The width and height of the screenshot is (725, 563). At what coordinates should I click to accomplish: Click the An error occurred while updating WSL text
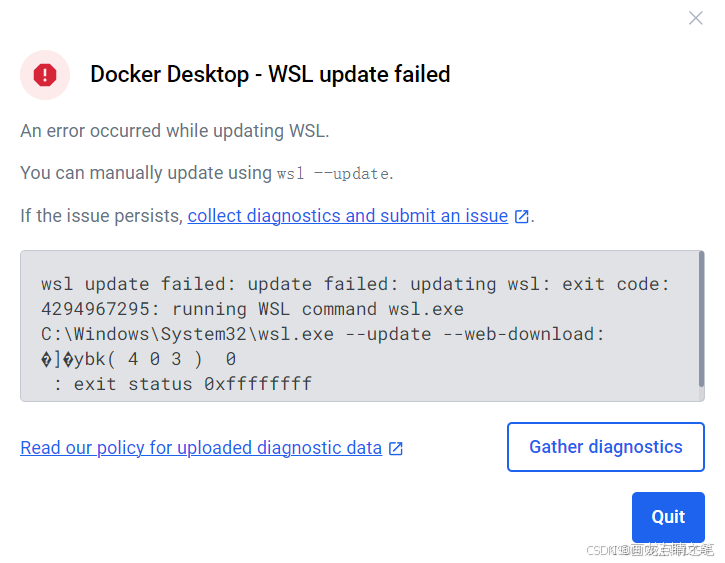pos(175,131)
